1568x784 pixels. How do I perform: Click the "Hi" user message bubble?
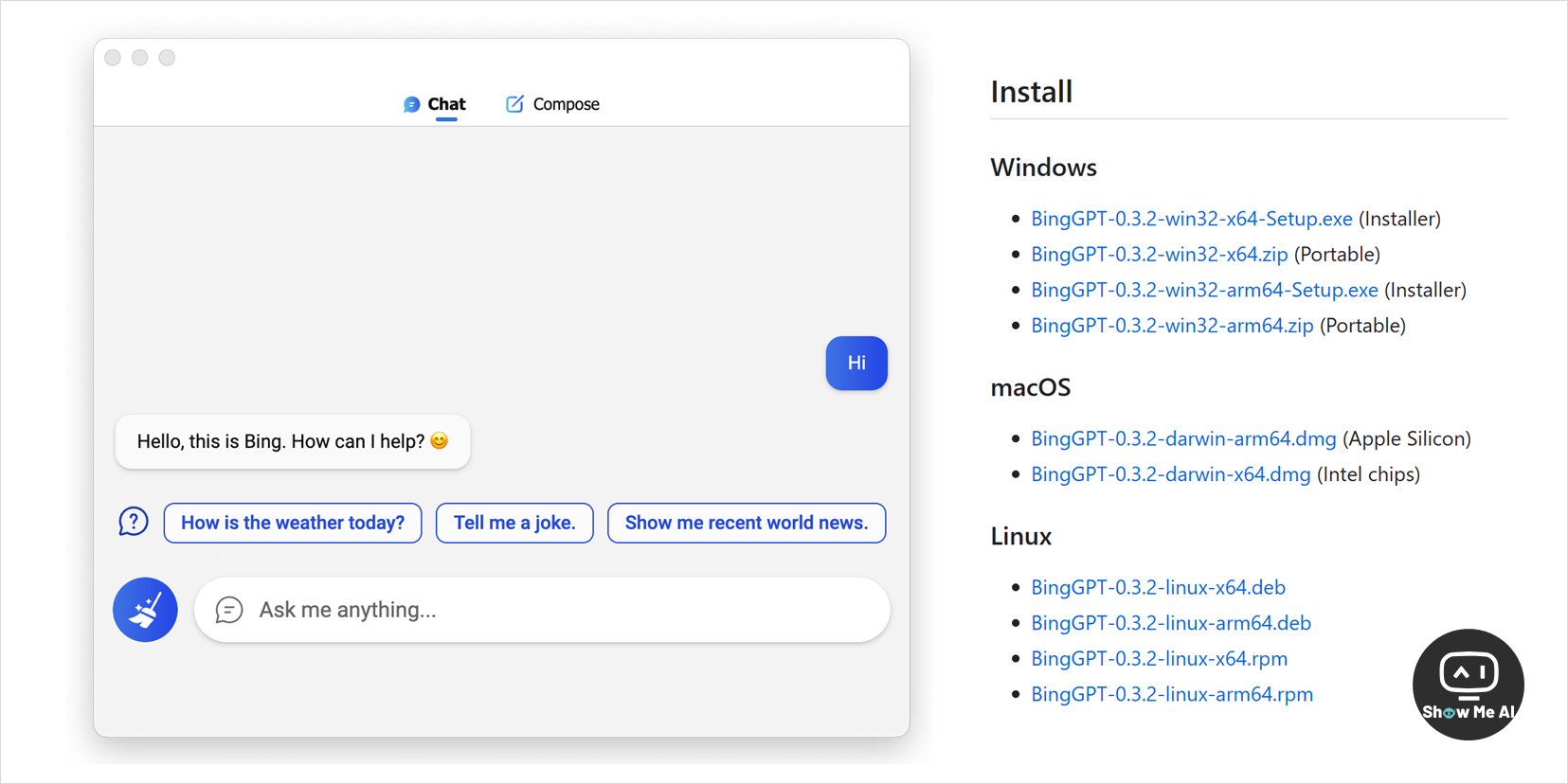click(x=856, y=364)
